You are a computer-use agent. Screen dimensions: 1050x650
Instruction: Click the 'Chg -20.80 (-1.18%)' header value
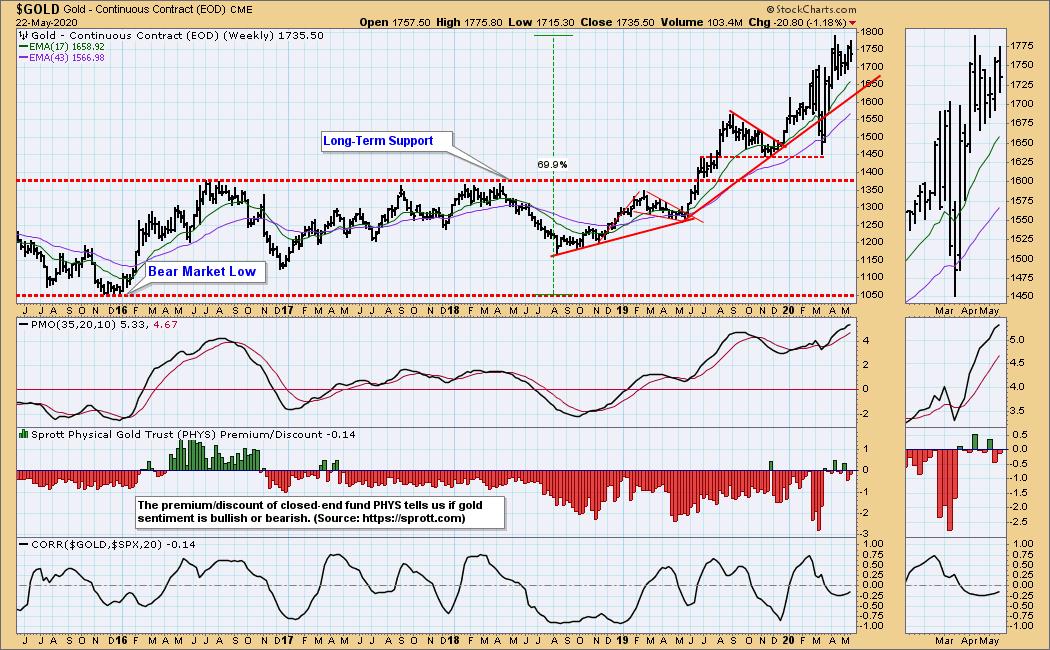pos(797,22)
